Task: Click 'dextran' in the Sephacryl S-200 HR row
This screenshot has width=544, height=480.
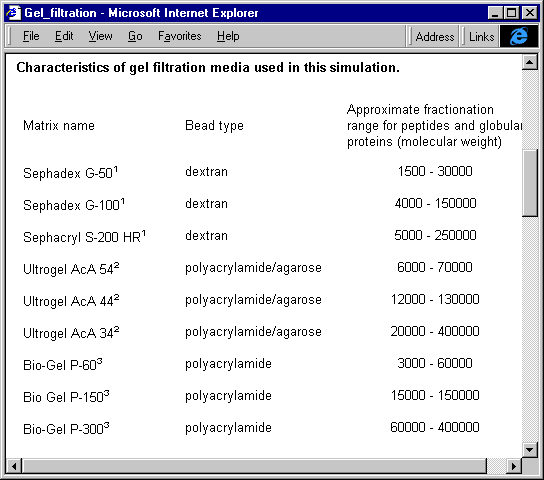Action: coord(206,236)
